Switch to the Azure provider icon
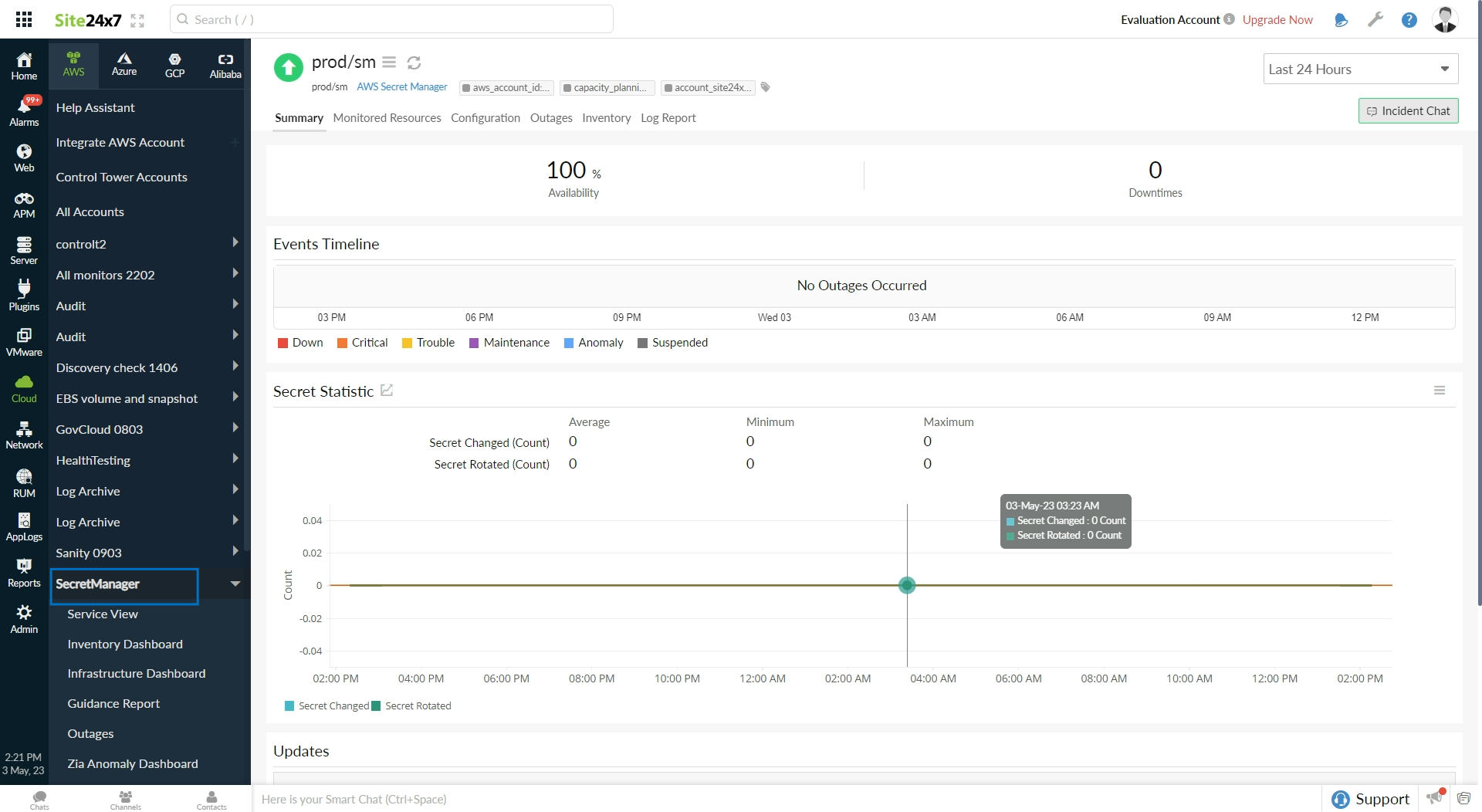1482x812 pixels. click(x=124, y=65)
